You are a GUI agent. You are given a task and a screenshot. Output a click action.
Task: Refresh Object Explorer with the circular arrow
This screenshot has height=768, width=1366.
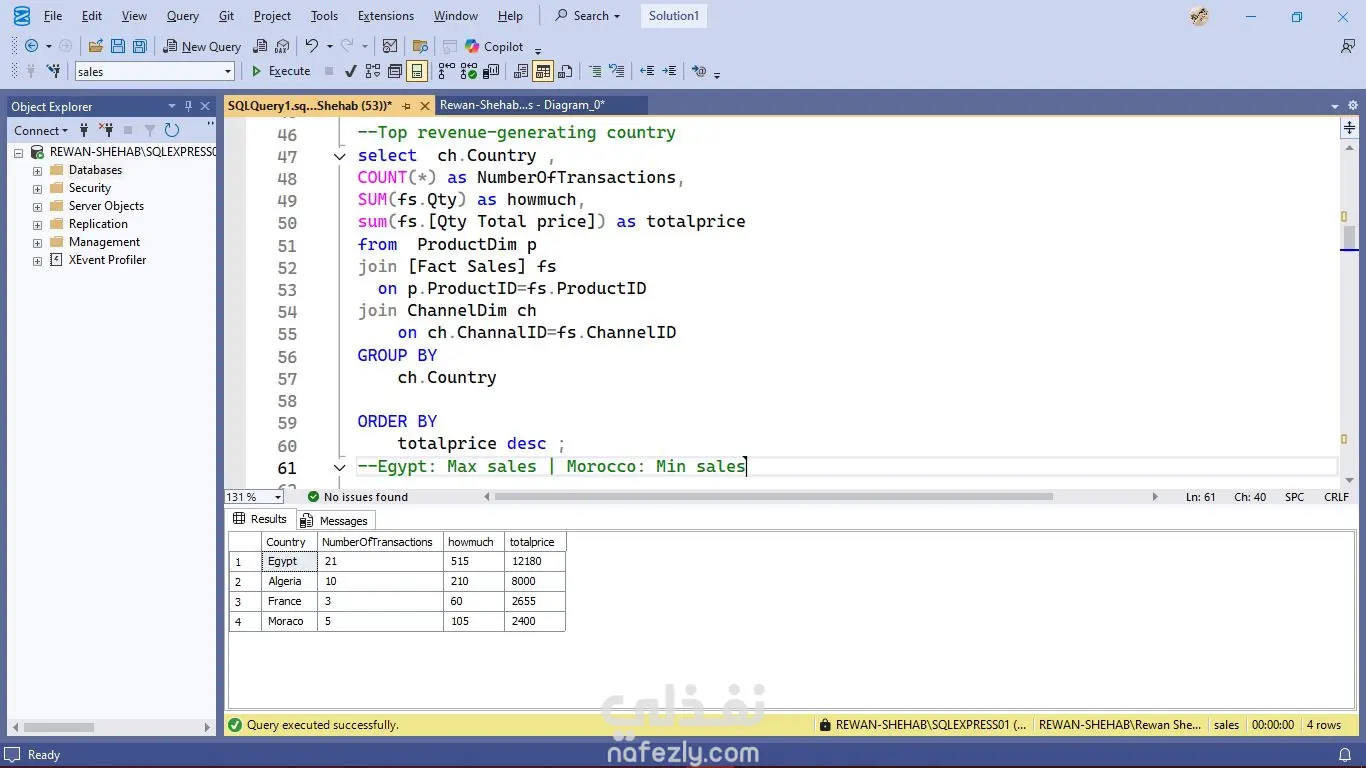[172, 130]
